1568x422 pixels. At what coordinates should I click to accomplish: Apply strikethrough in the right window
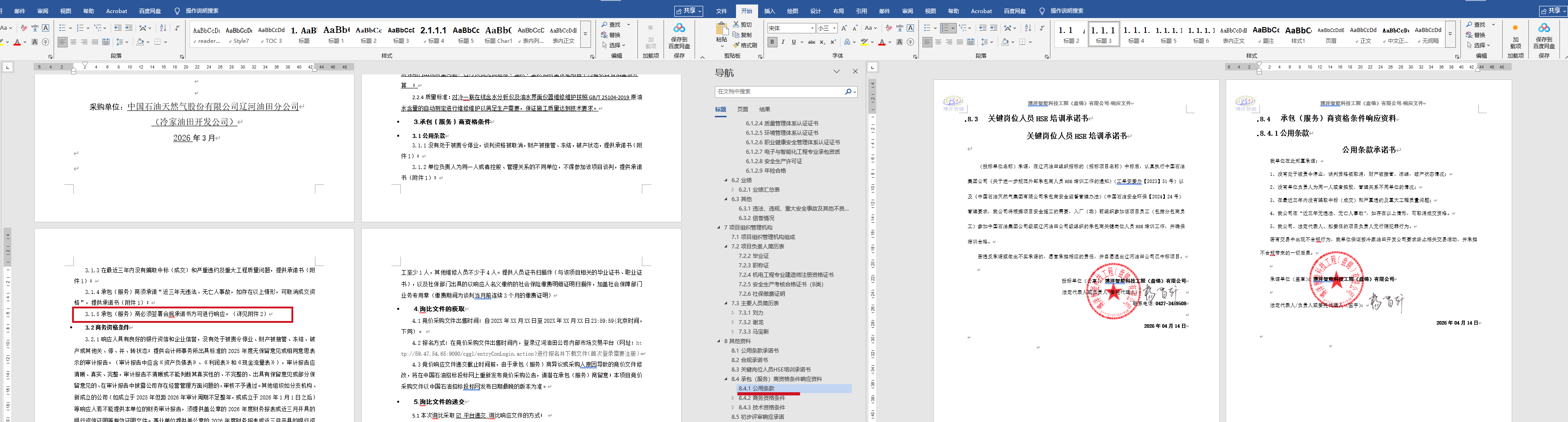click(x=811, y=42)
